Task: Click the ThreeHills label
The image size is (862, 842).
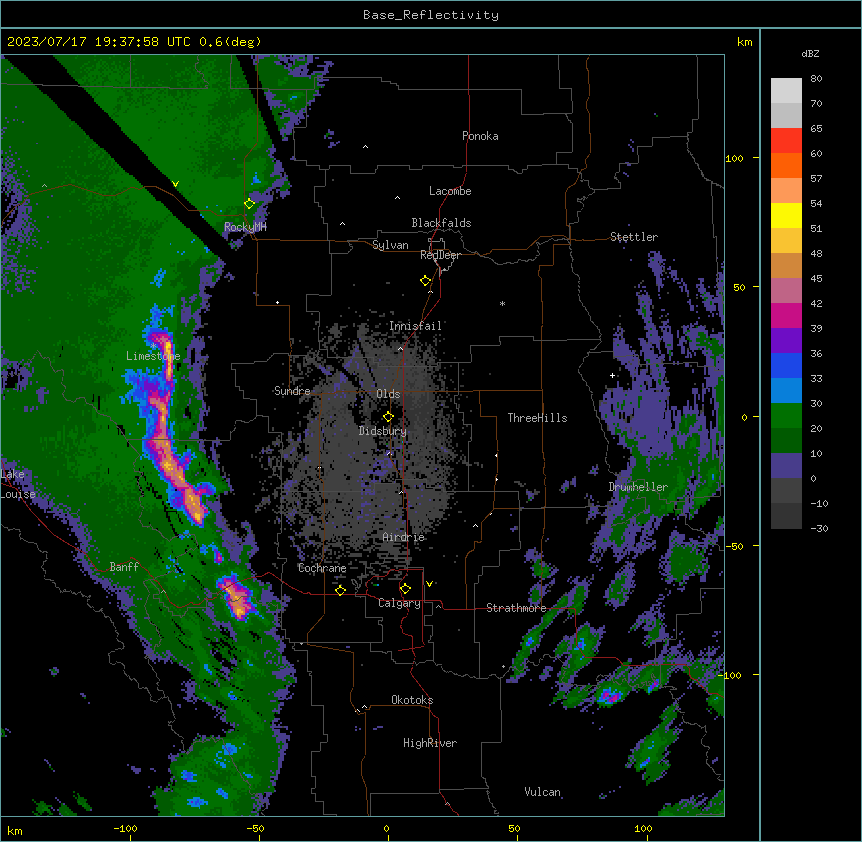Action: point(537,418)
